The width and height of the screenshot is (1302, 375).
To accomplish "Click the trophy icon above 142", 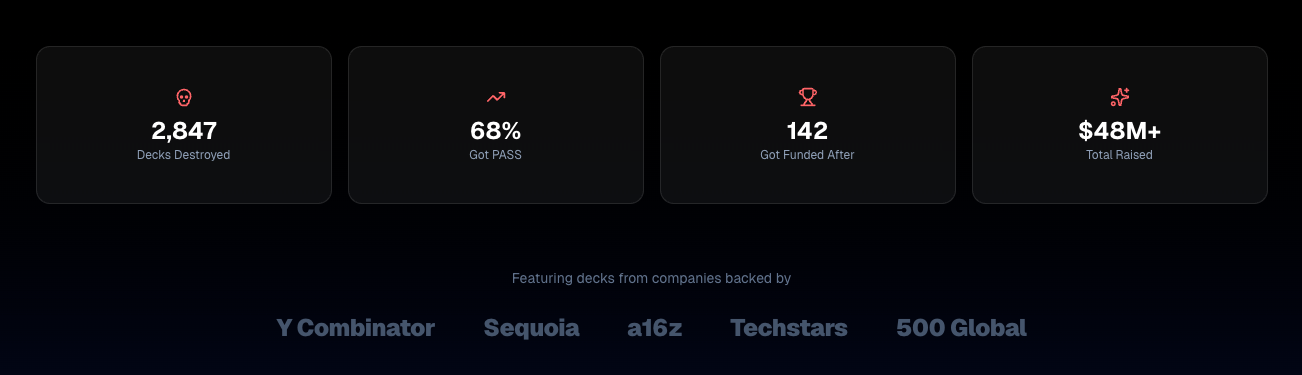I will (x=808, y=97).
